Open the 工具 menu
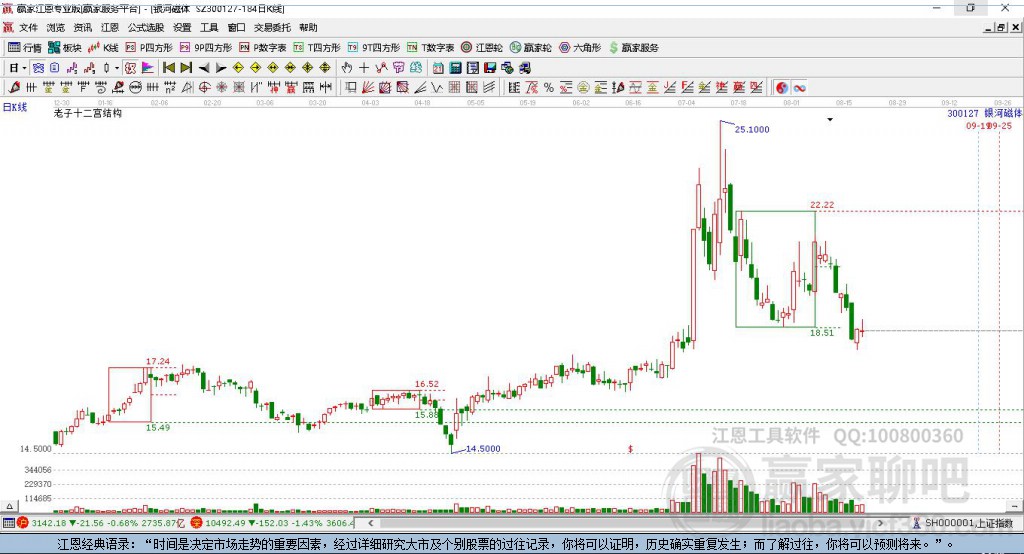This screenshot has width=1024, height=554. tap(209, 27)
